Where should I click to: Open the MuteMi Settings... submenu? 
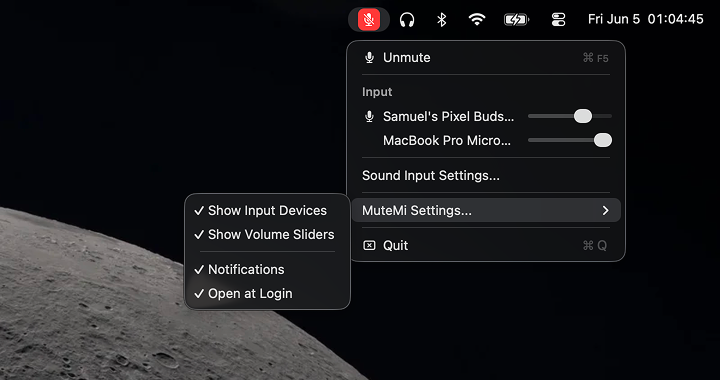click(x=486, y=211)
